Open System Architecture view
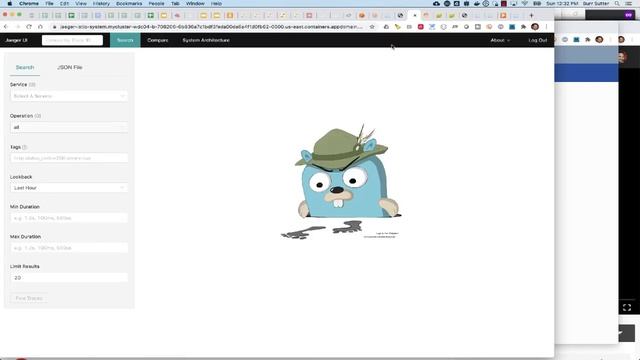The width and height of the screenshot is (640, 360). 206,40
